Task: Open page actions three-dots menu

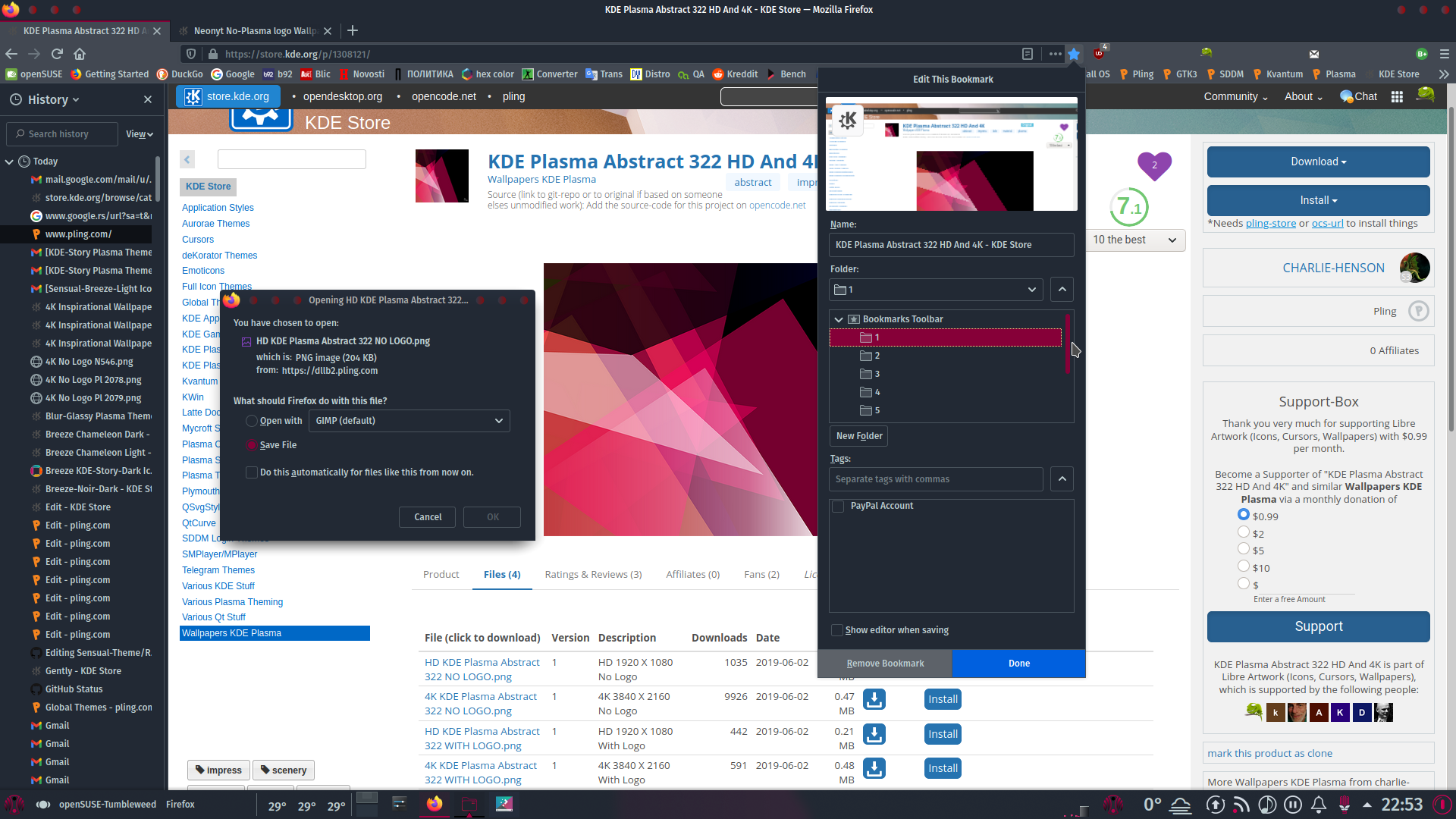Action: [x=1055, y=54]
